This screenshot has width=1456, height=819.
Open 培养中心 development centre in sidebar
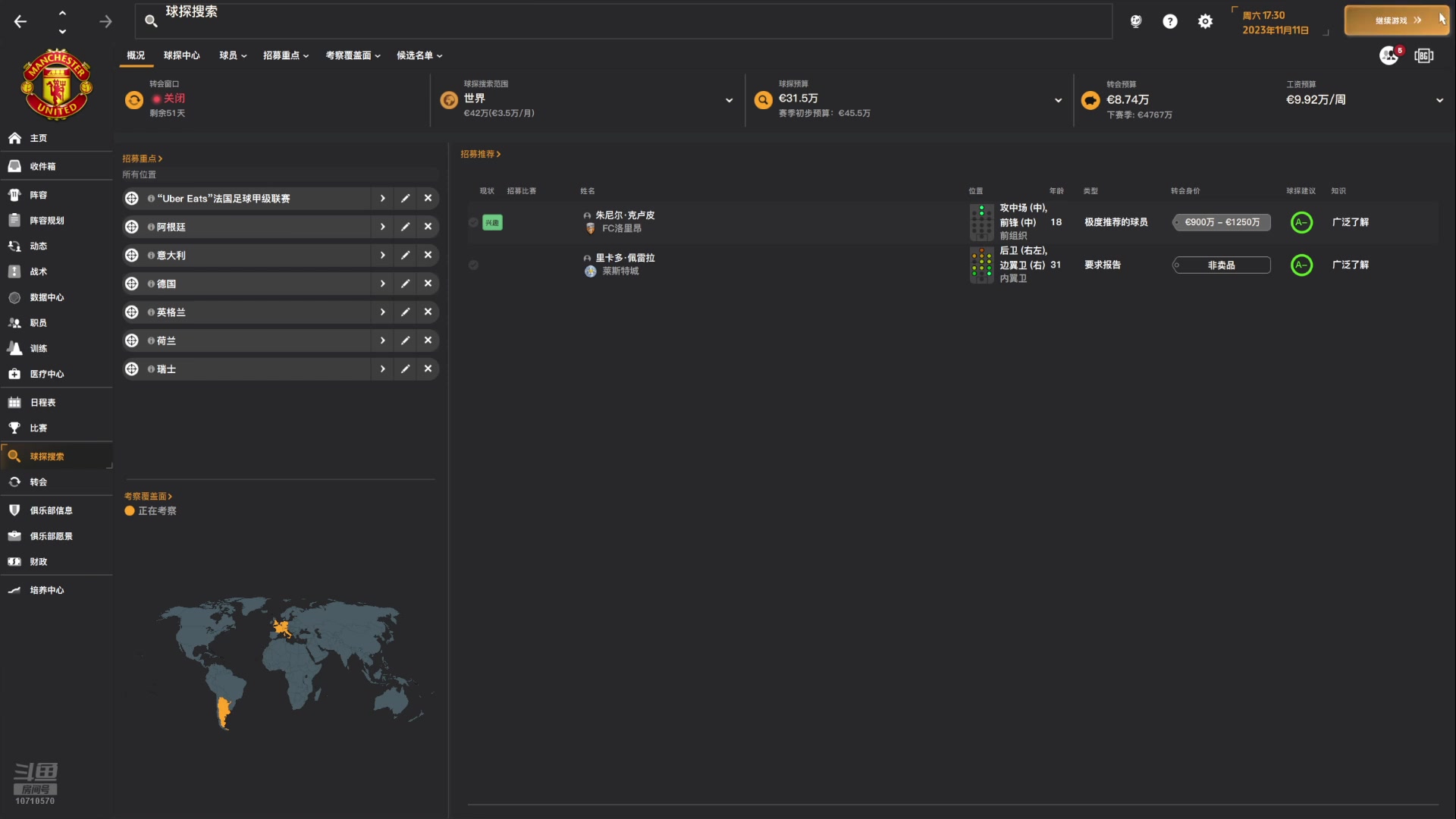56,590
